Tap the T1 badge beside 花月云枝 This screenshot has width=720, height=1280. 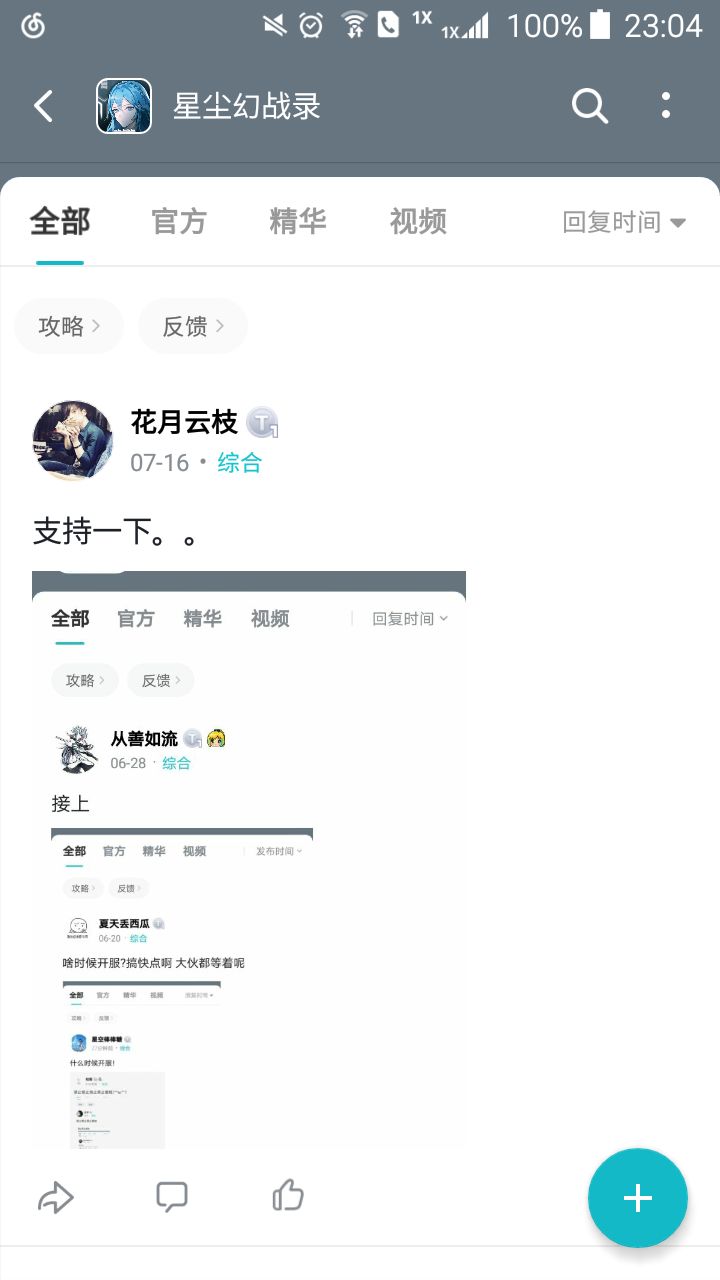coord(262,423)
